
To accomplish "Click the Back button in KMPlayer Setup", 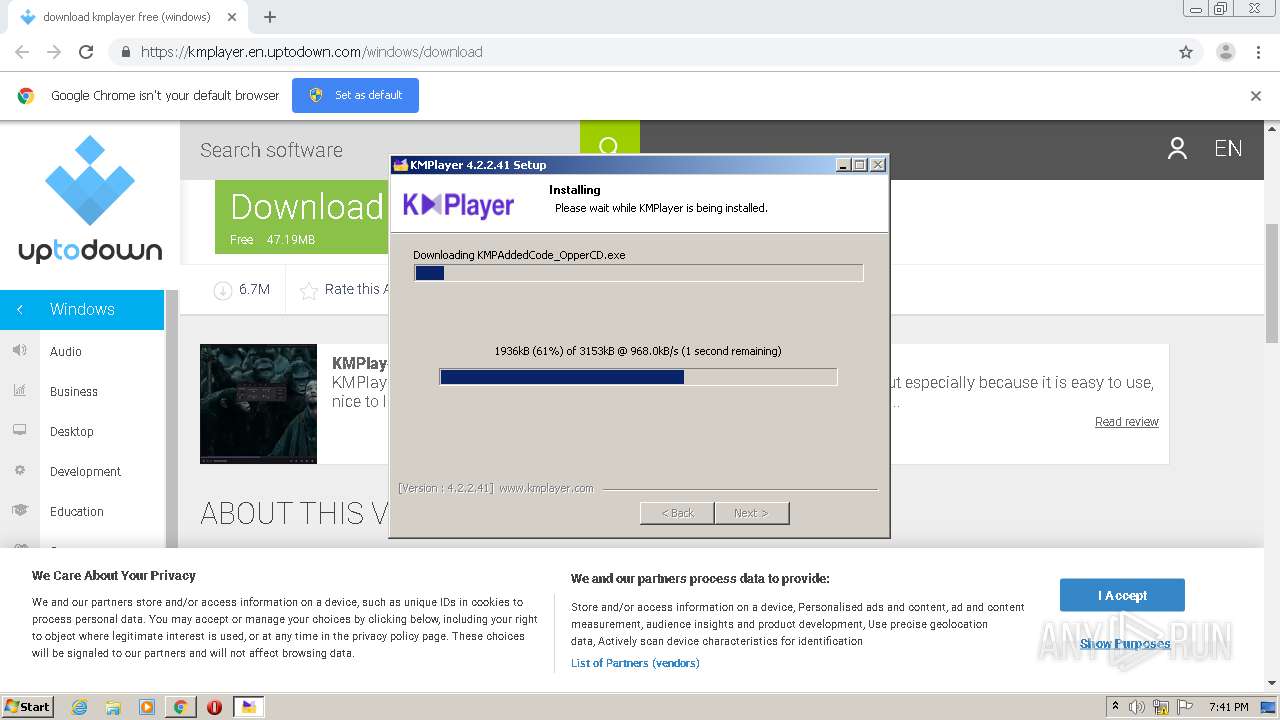I will coord(677,513).
